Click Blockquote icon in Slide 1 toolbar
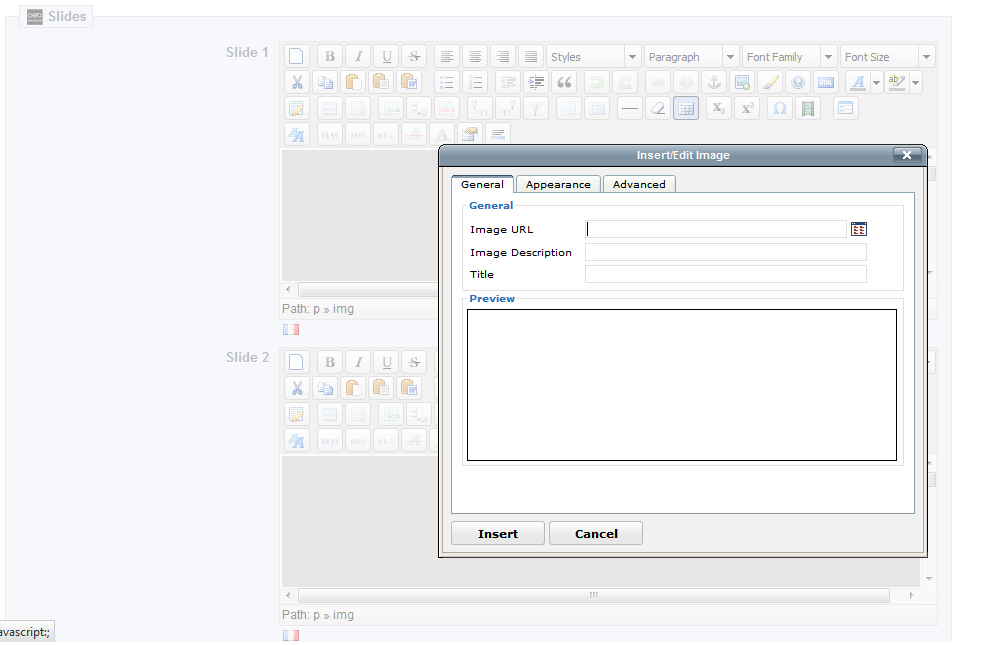Viewport: 1006px width, 645px height. (x=565, y=82)
